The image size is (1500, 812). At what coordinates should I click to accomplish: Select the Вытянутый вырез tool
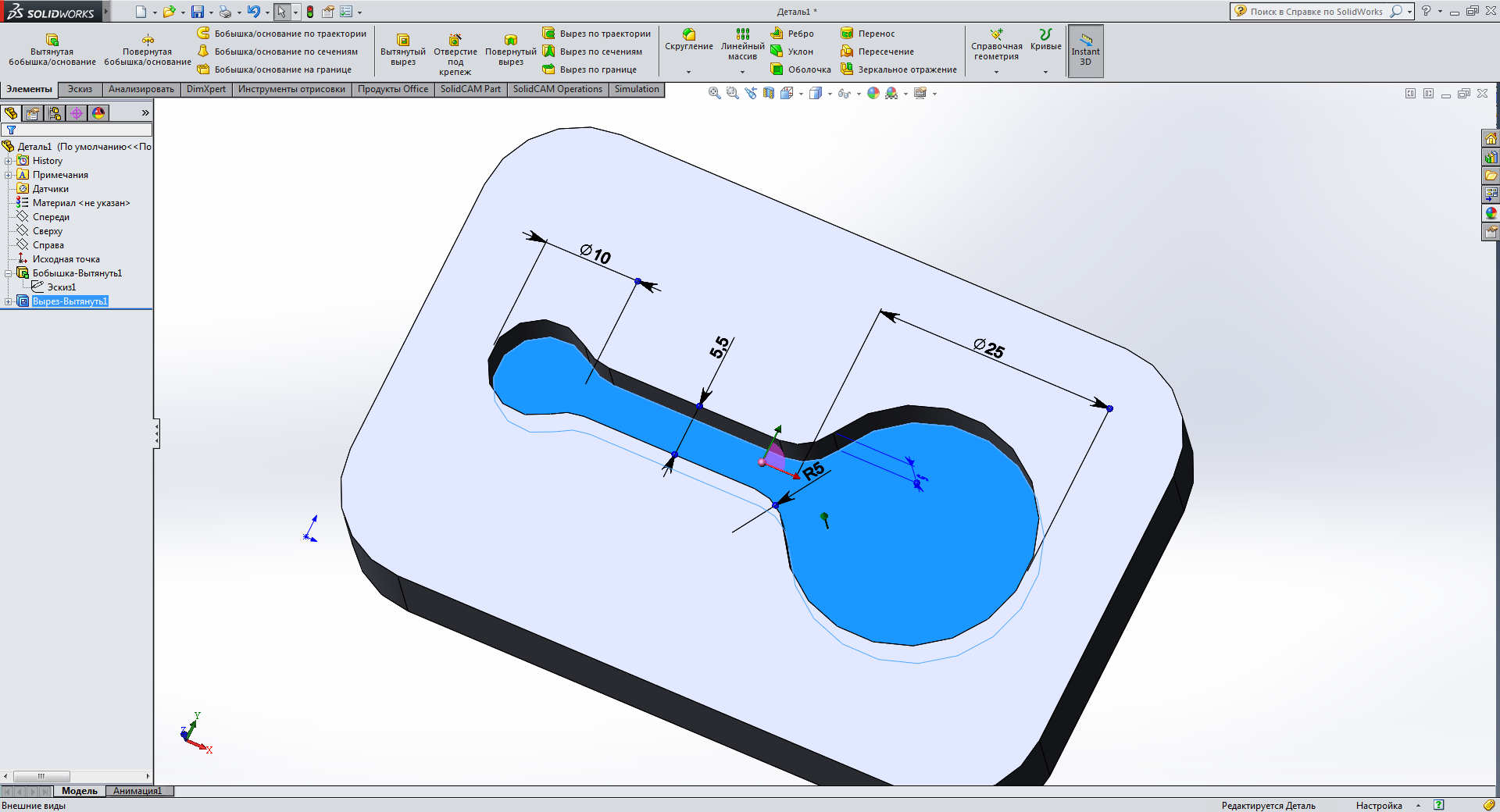point(403,50)
